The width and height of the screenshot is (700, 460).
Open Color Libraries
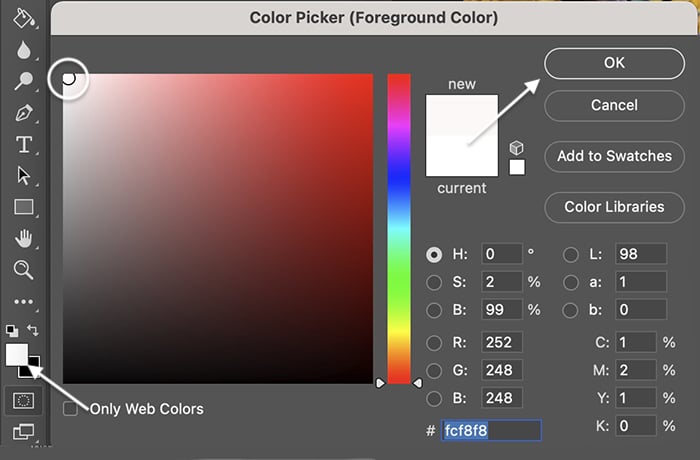(x=614, y=207)
